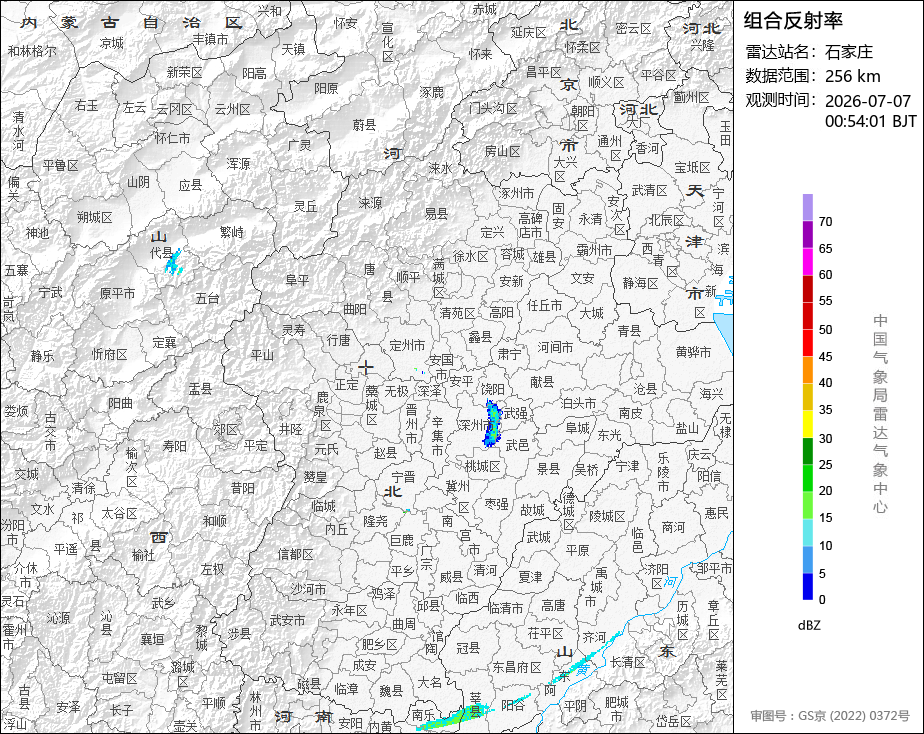The width and height of the screenshot is (924, 734).
Task: Click the 霸州市 map label
Action: pyautogui.click(x=594, y=250)
